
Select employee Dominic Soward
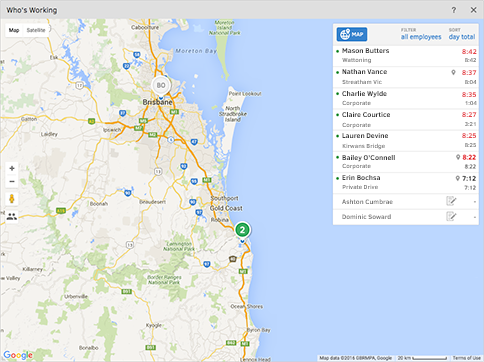point(406,217)
